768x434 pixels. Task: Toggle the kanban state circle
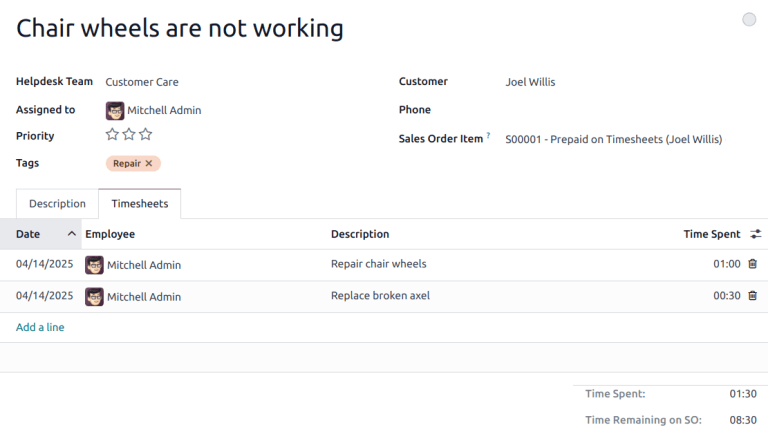(x=749, y=19)
